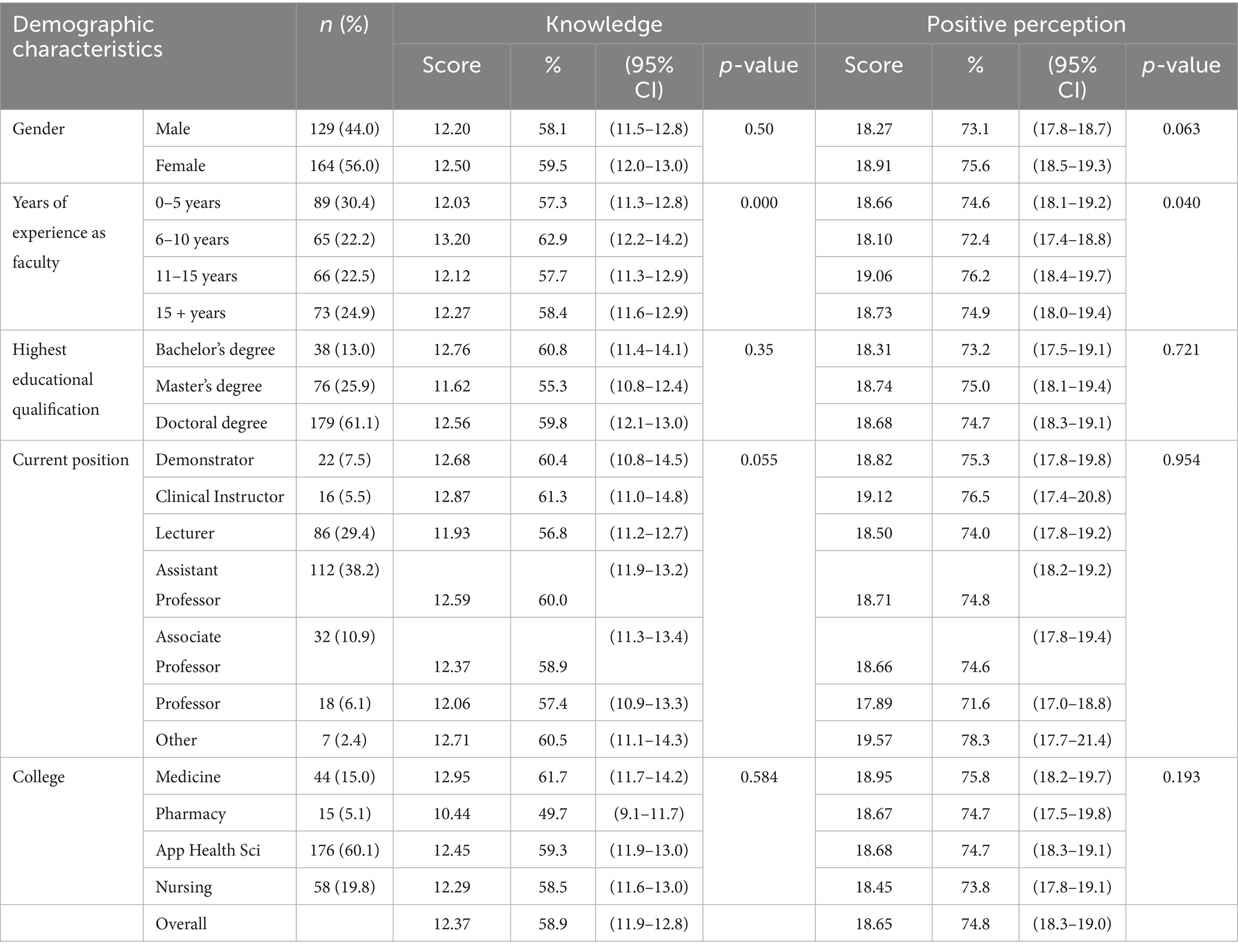Select the Clinical Instructor row label
This screenshot has height=952, width=1238.
point(219,496)
